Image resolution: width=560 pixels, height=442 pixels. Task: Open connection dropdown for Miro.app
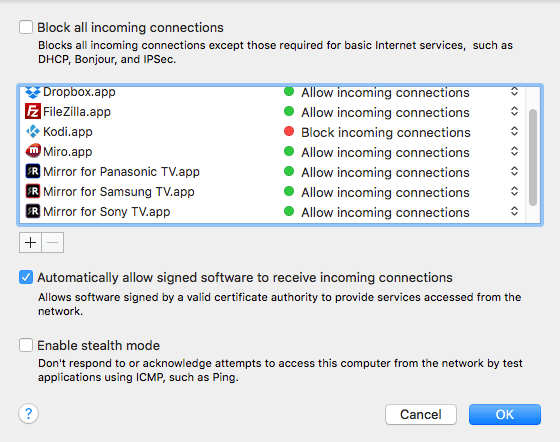pos(514,151)
